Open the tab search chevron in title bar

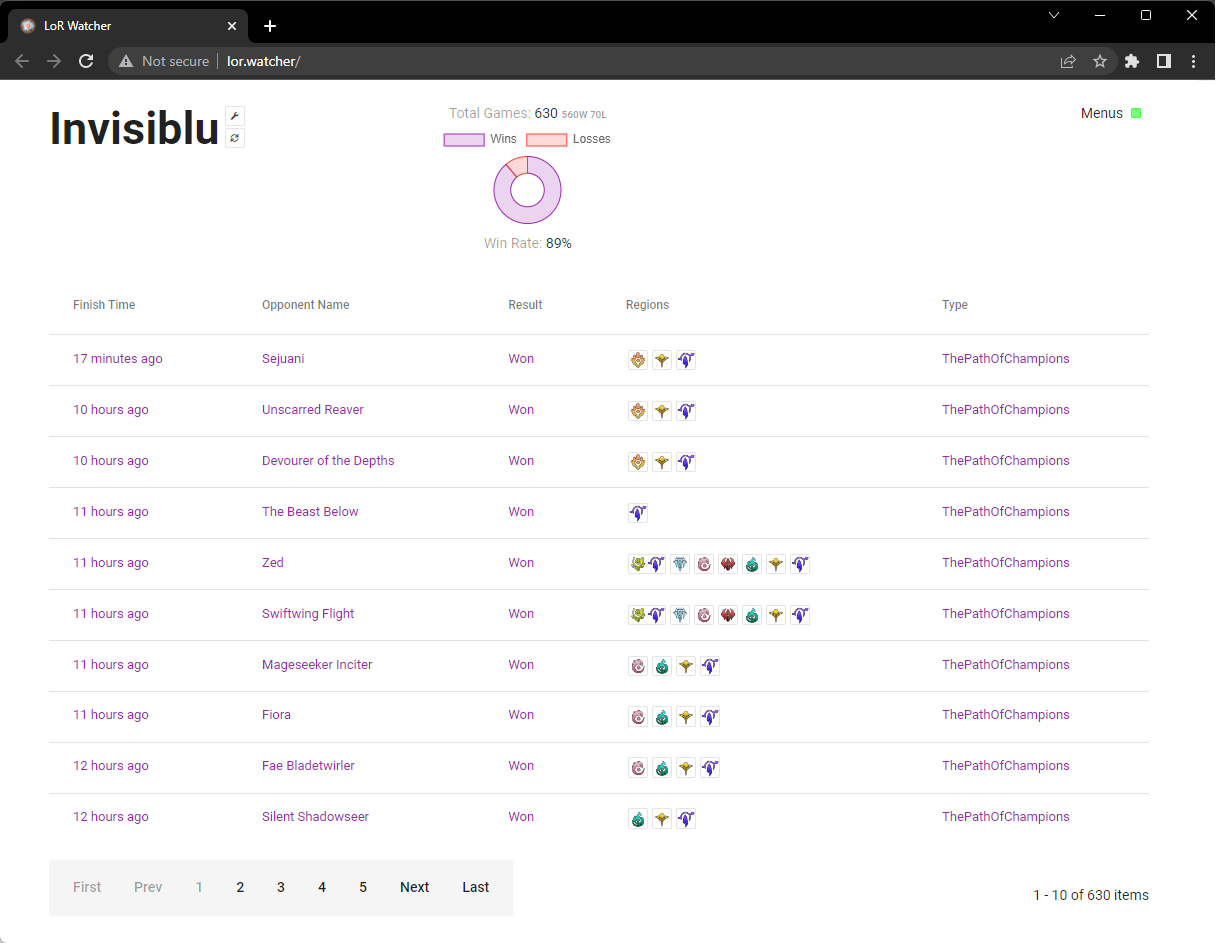click(1053, 15)
